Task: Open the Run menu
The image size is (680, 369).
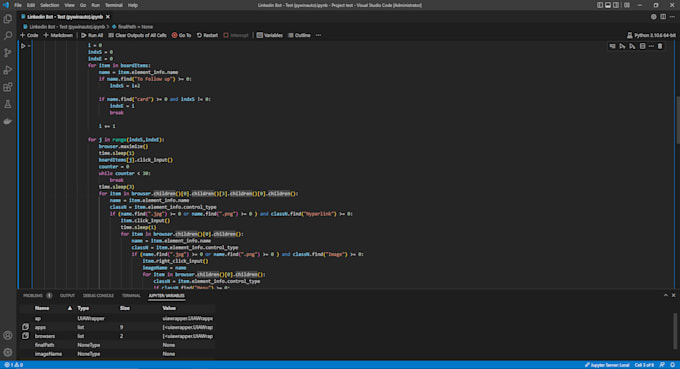Action: [95, 5]
